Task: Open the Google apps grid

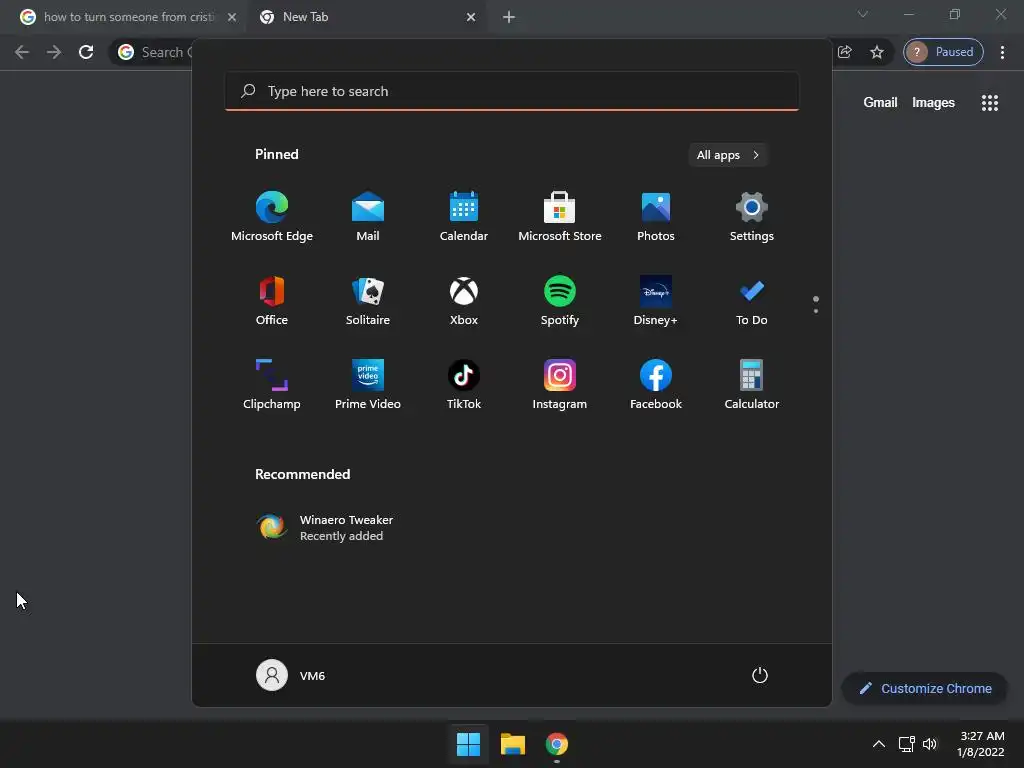Action: click(x=989, y=103)
